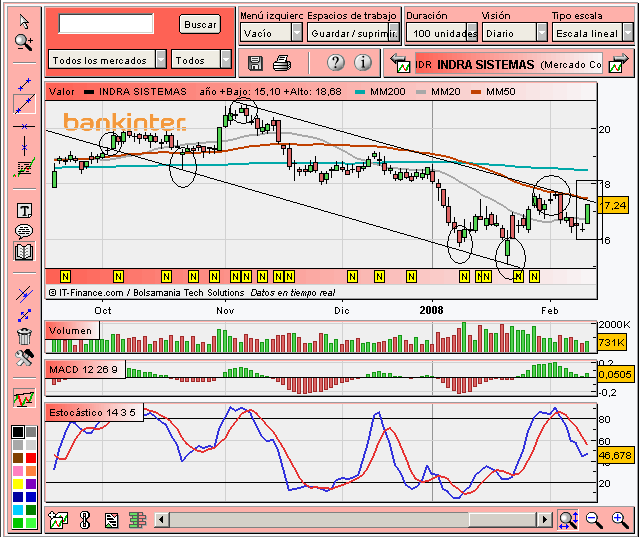The image size is (641, 539).
Task: Click the zoom out magnifier at bottom right
Action: [x=594, y=520]
